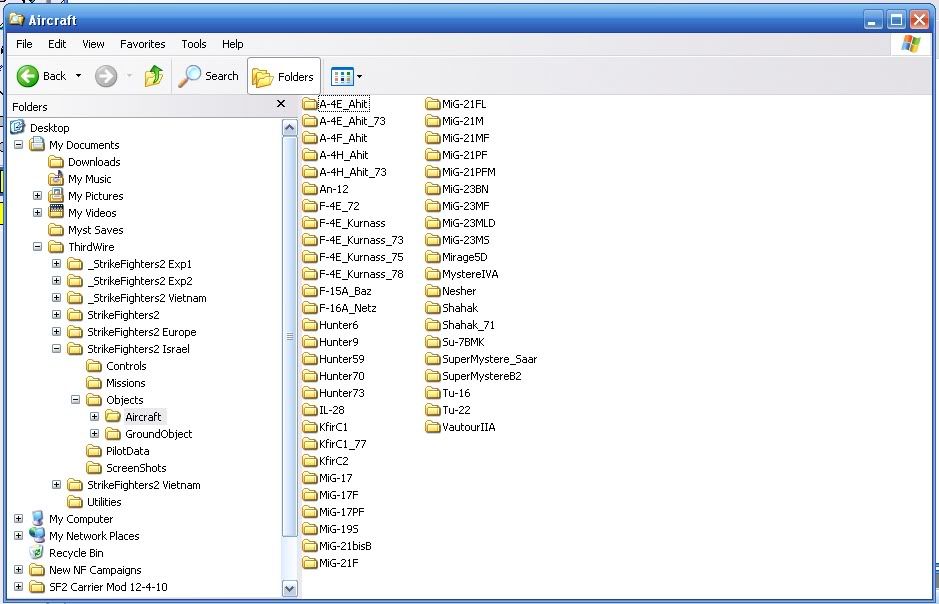
Task: Select the MiG-23MLD folder icon
Action: point(432,223)
